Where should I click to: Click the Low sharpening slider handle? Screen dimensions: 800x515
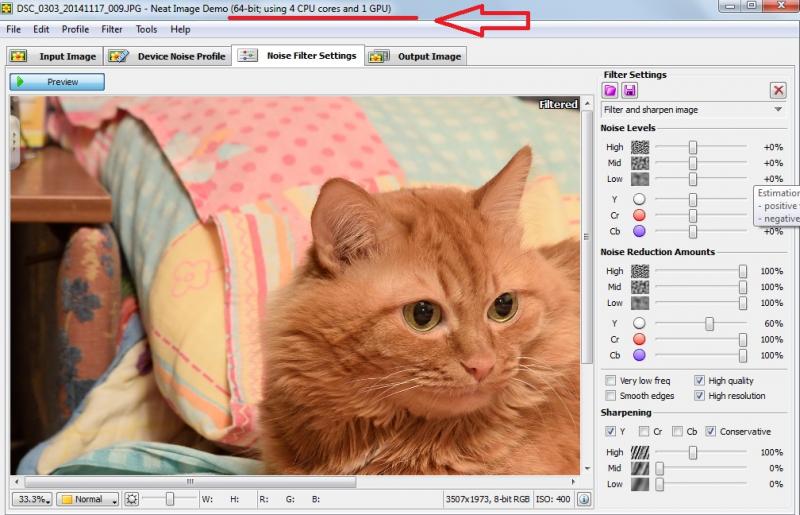click(x=660, y=484)
